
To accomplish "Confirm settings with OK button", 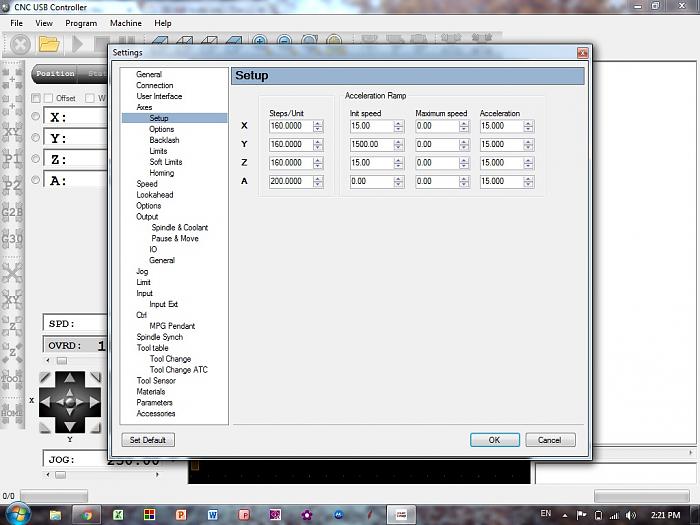I will [x=495, y=440].
